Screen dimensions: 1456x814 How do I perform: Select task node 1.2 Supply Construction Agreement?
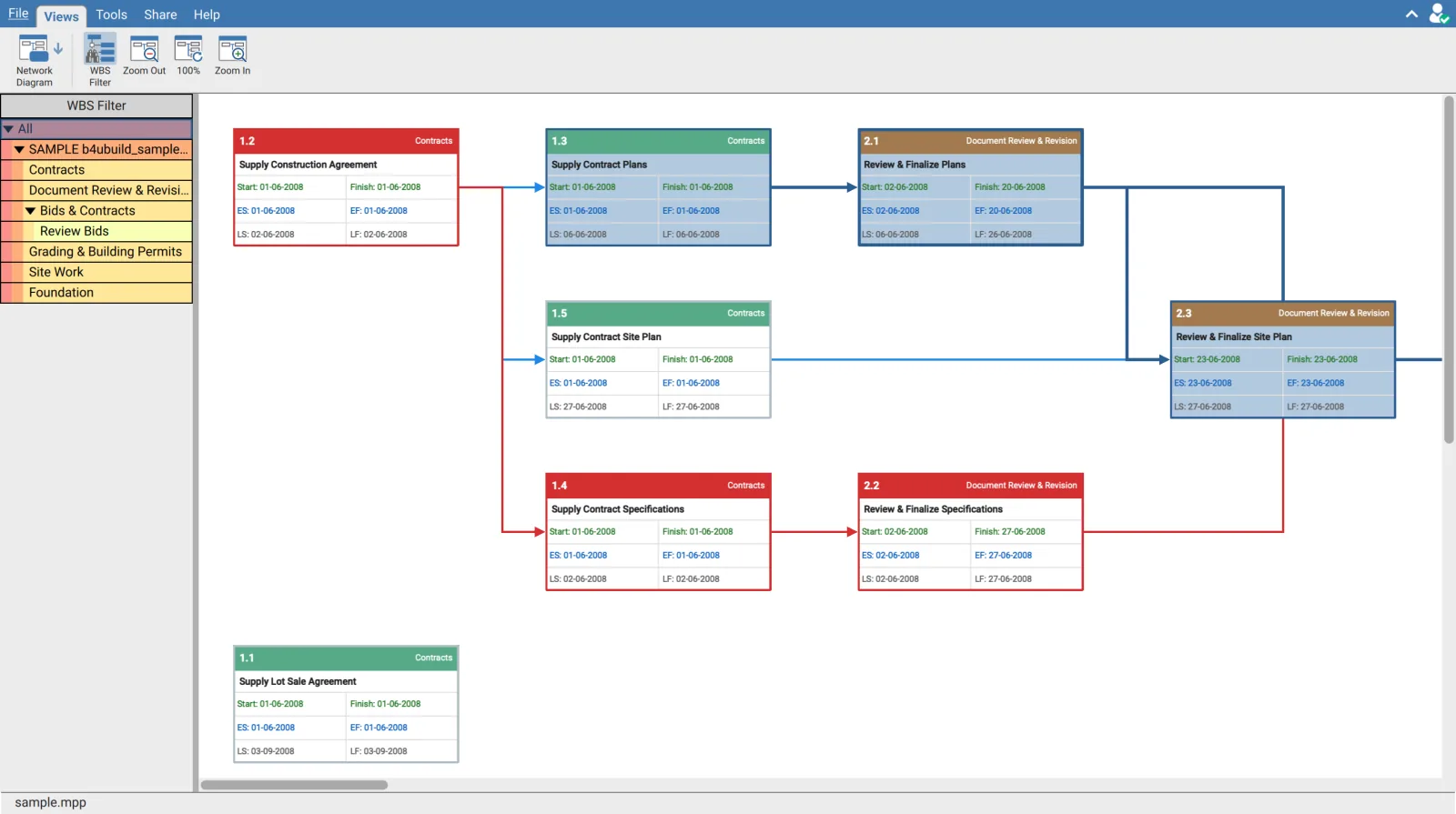click(x=346, y=187)
